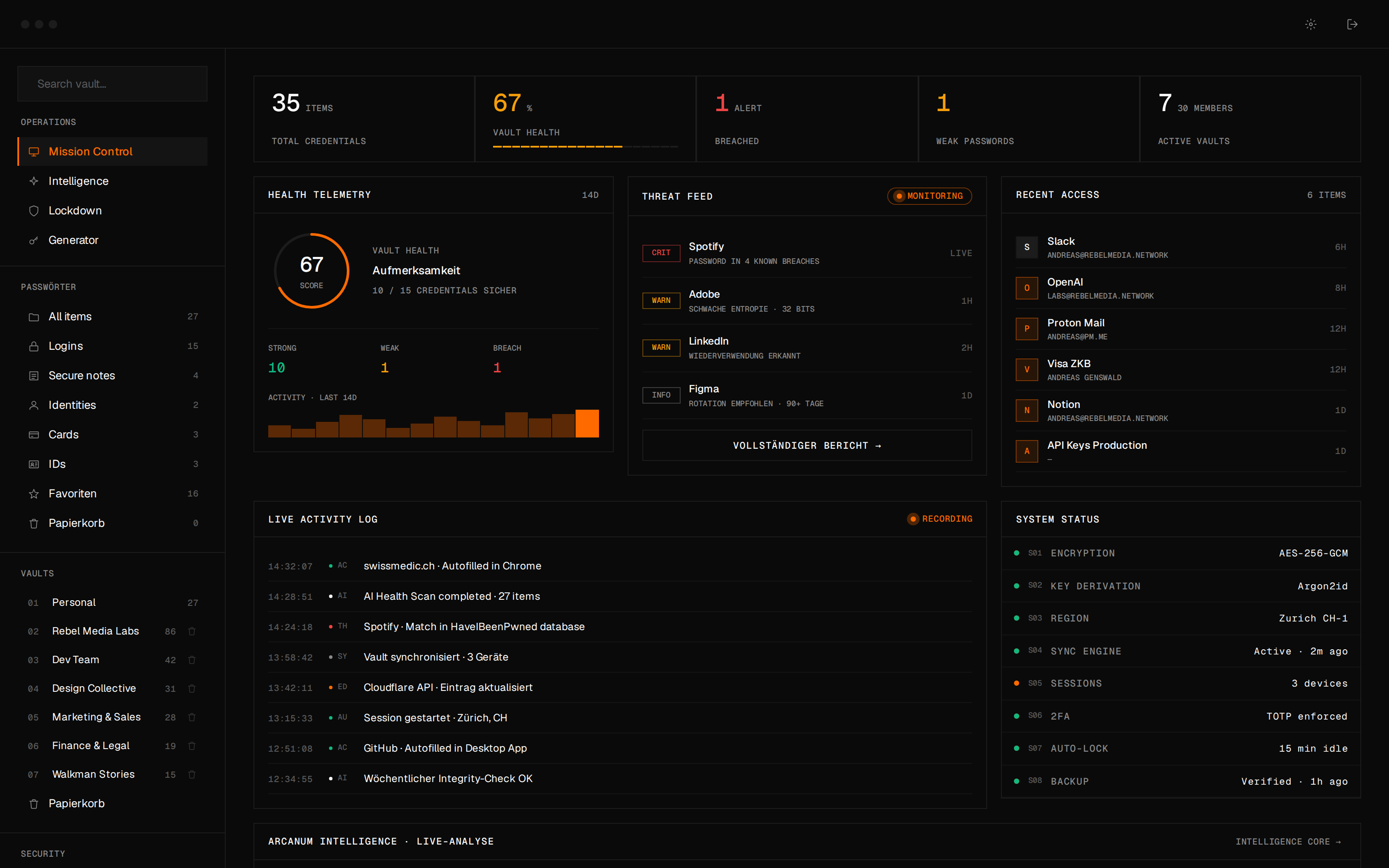Screen dimensions: 1389x868
Task: Click the Monitoring status badge
Action: (x=929, y=196)
